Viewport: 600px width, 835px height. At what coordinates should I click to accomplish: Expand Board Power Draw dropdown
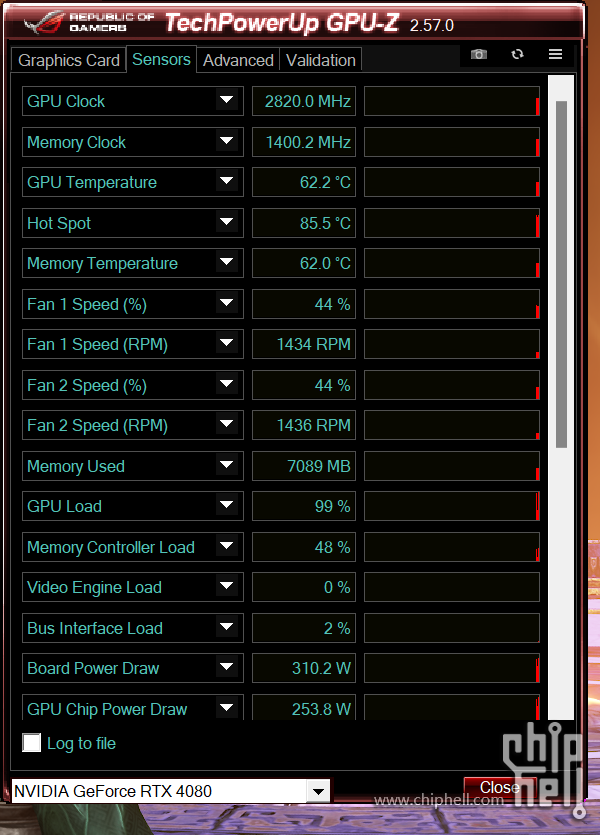pyautogui.click(x=227, y=667)
